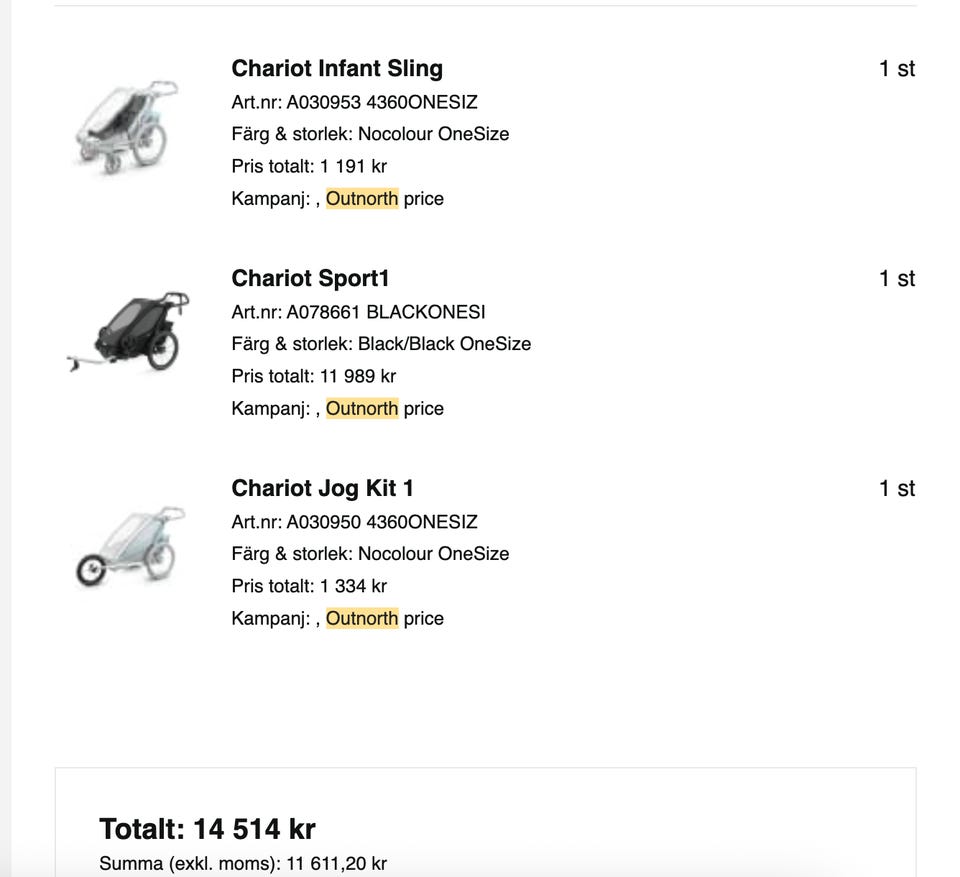Click highlighted Outnorth in the Infant Sling row
Image resolution: width=960 pixels, height=877 pixels.
(x=362, y=198)
